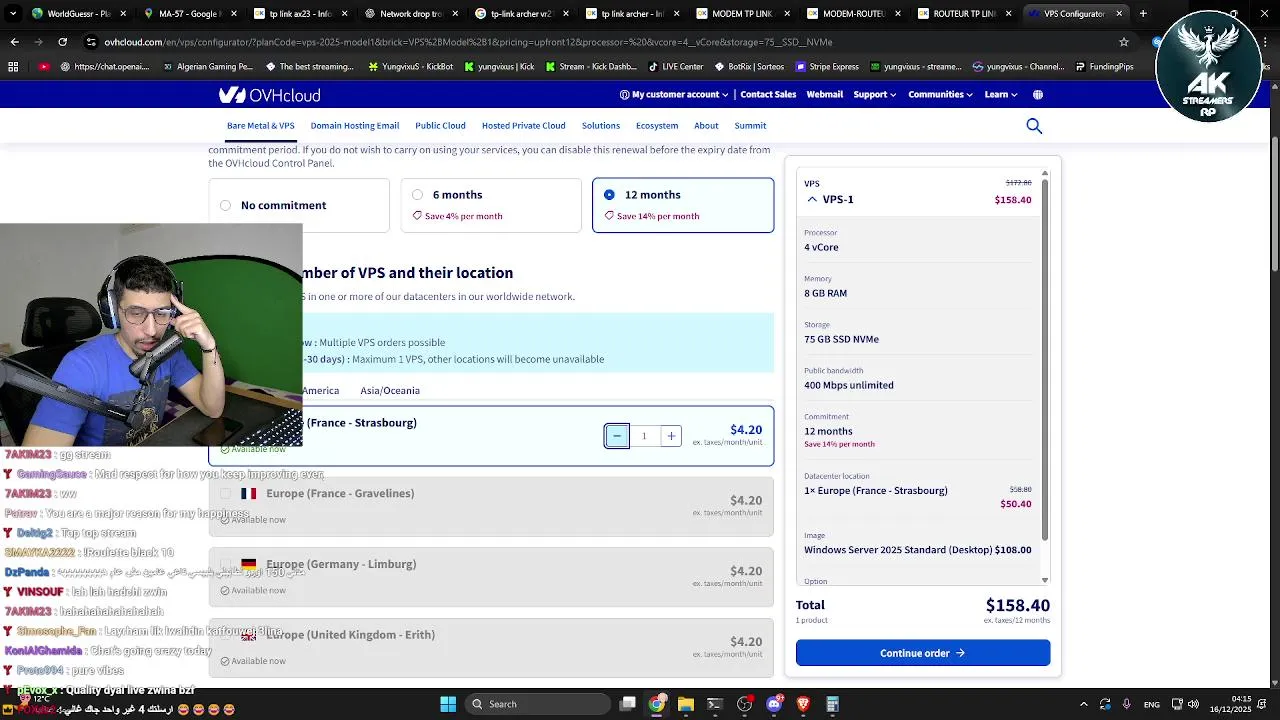The height and width of the screenshot is (720, 1280).
Task: Open Algerian Gaming bookmark
Action: 207,67
